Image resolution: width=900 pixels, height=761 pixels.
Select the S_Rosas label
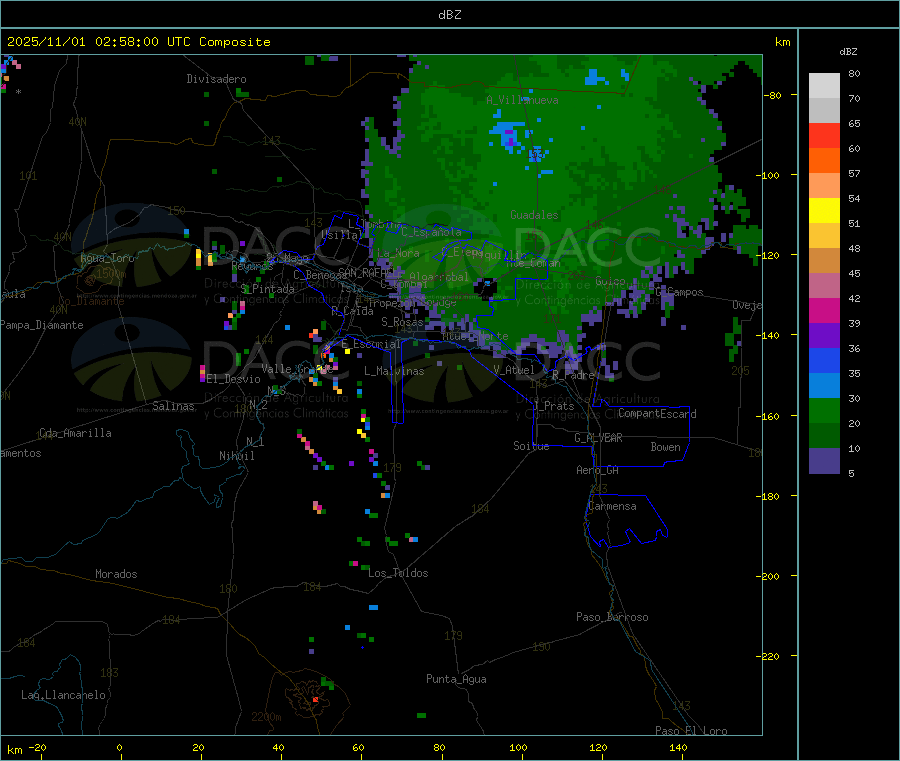tap(402, 323)
